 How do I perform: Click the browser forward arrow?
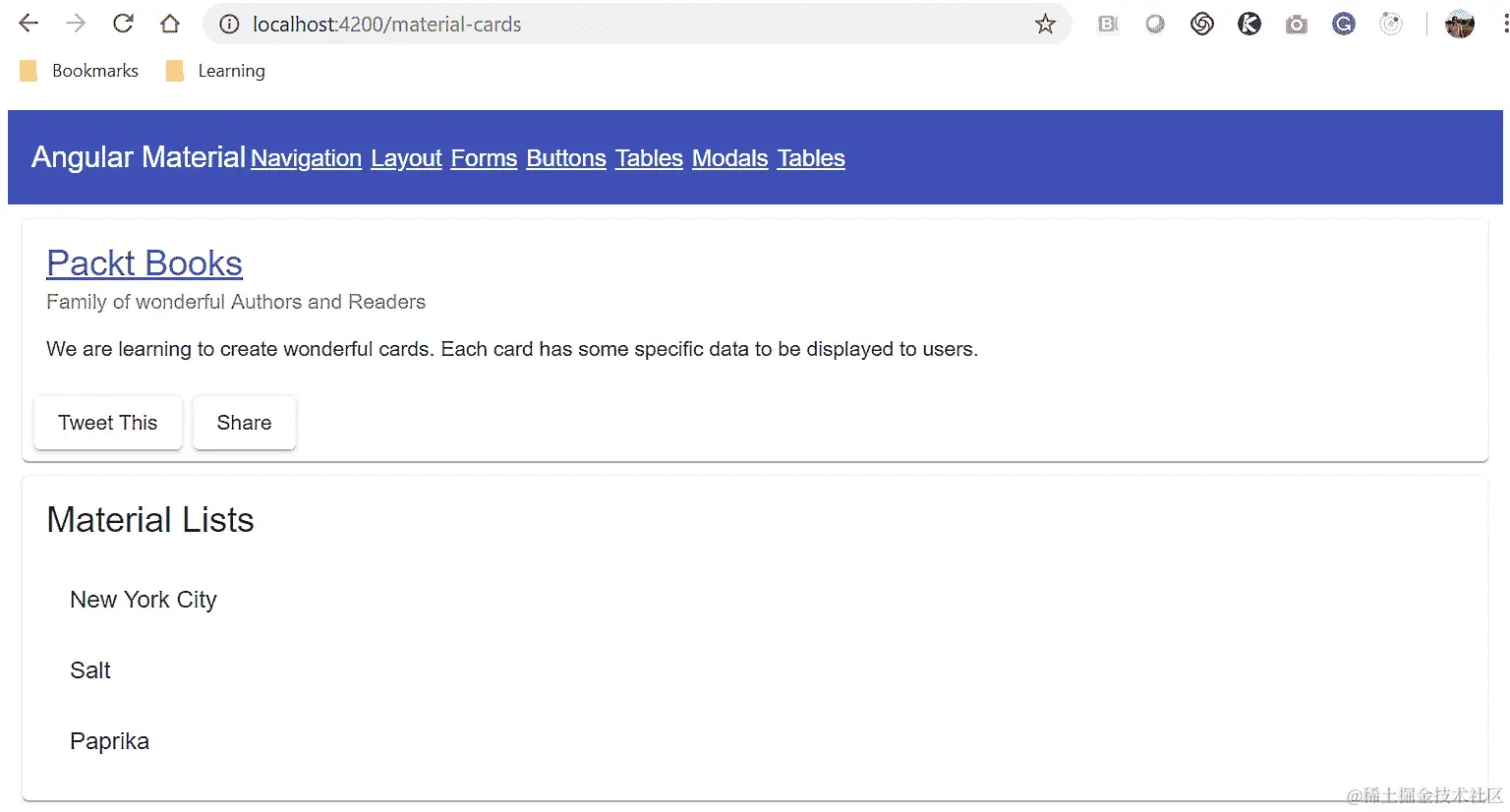pyautogui.click(x=76, y=24)
